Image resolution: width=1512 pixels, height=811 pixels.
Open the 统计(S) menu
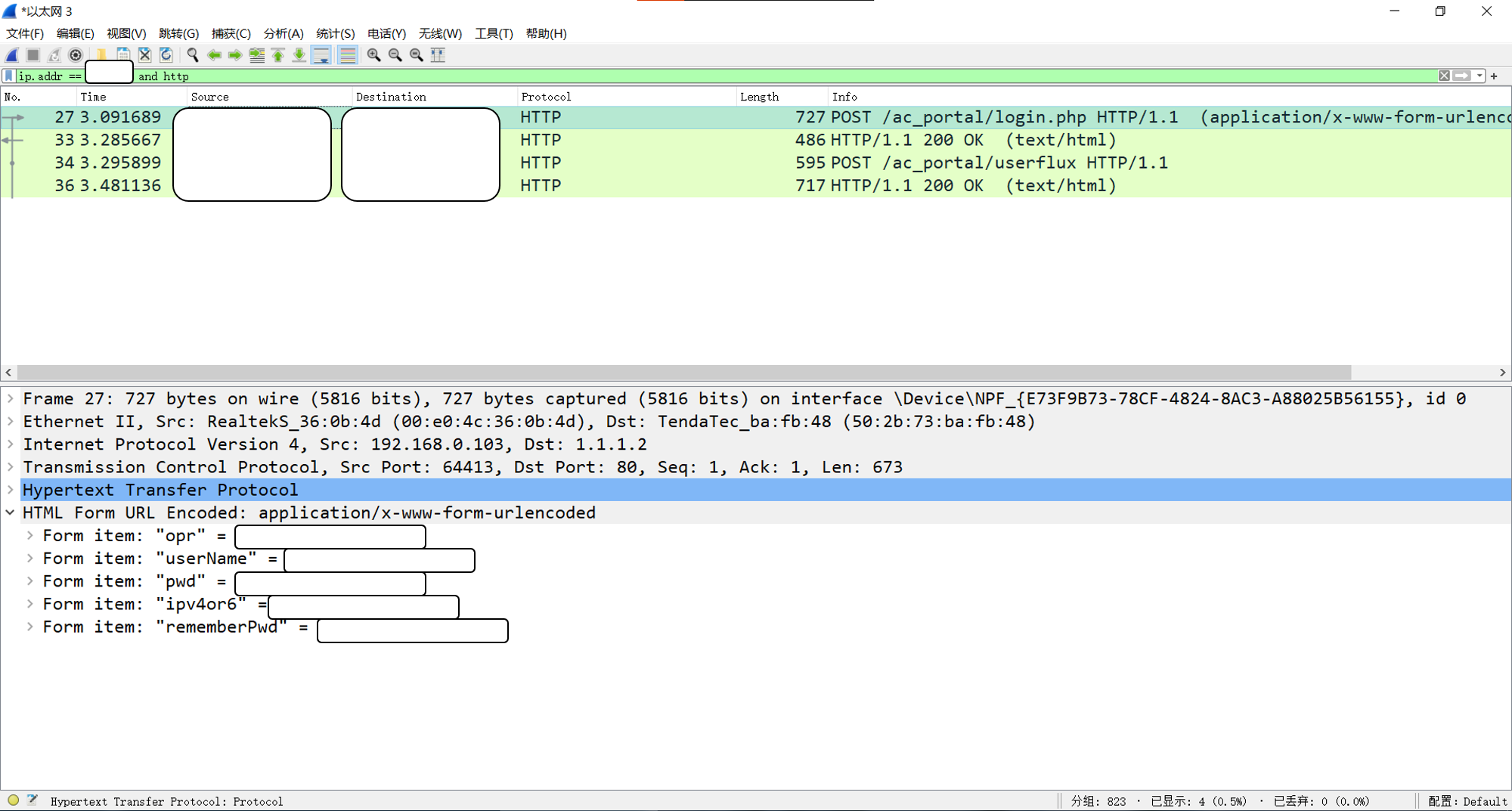coord(335,33)
